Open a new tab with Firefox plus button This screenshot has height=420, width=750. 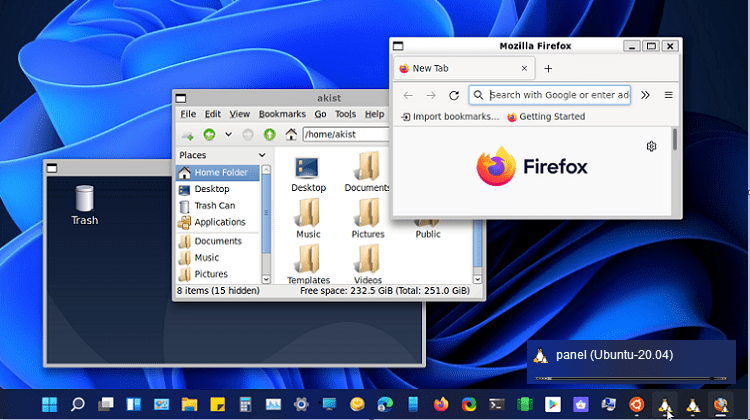pos(548,68)
